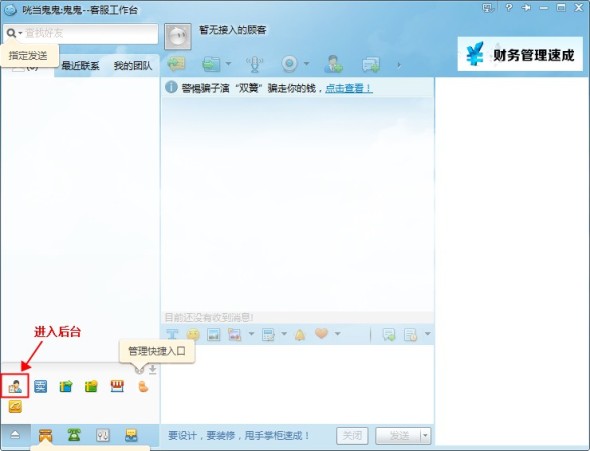Screen dimensions: 590x451
Task: Click the blue '卖' seller shortcut icon
Action: point(40,386)
